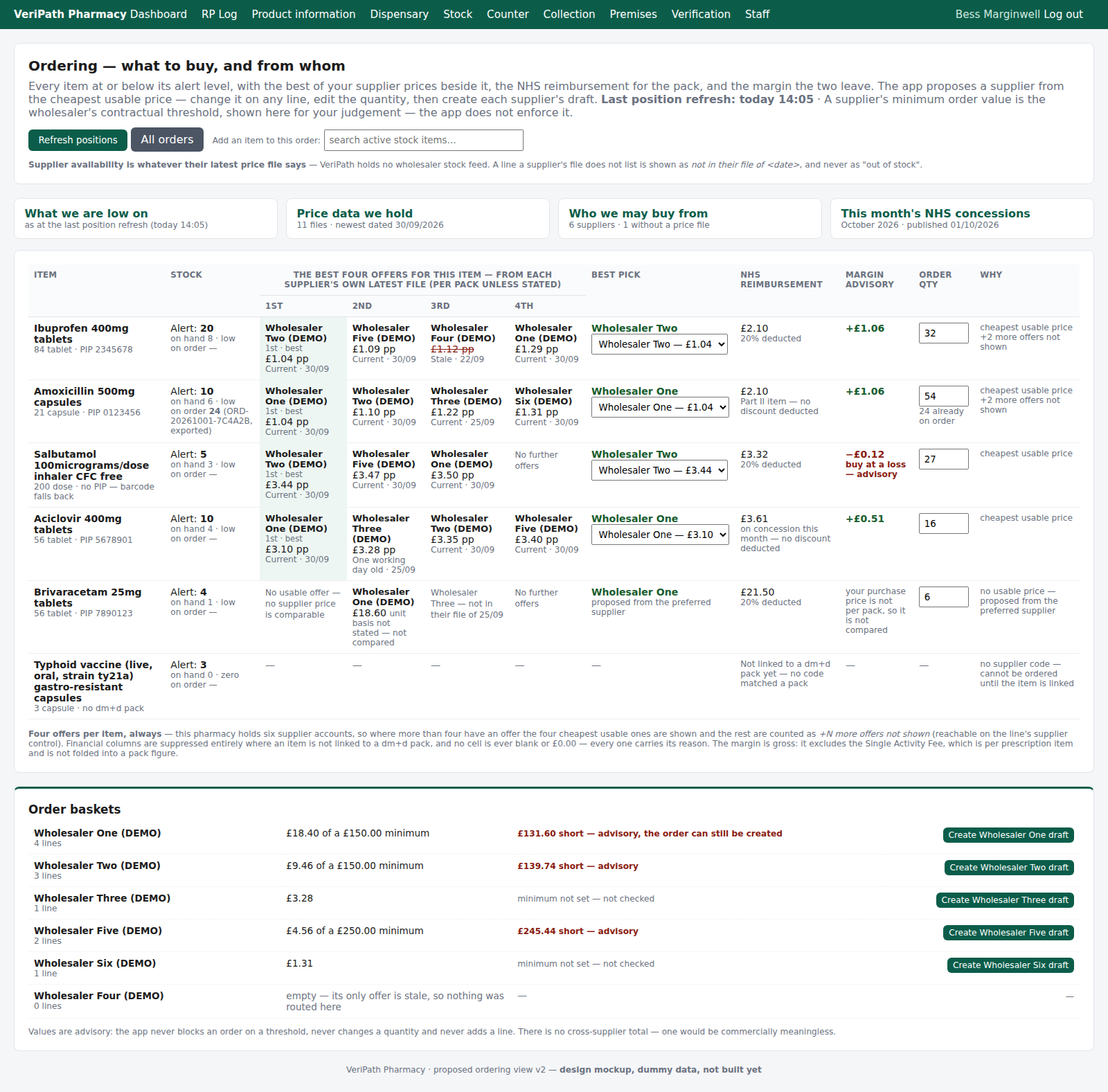Click the Aciclovir order quantity field showing 16
Viewport: 1108px width, 1092px height.
[943, 523]
